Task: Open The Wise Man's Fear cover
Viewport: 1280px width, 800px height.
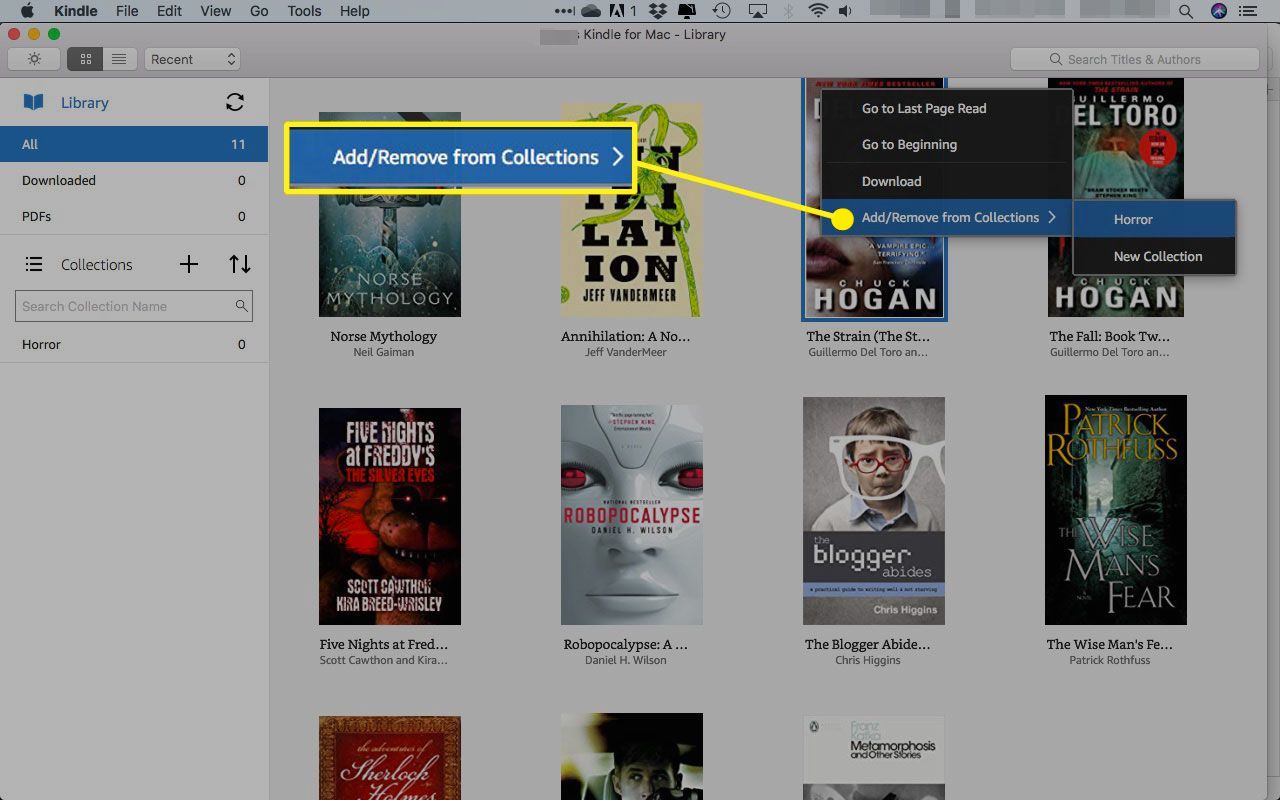Action: (x=1116, y=510)
